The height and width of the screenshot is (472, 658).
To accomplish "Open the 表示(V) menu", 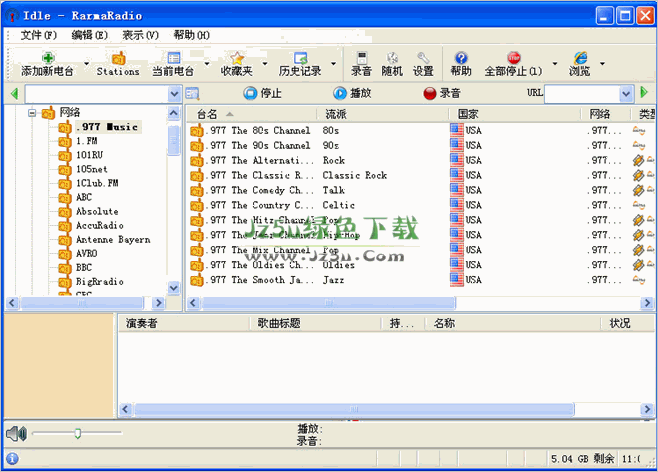I will coord(141,35).
